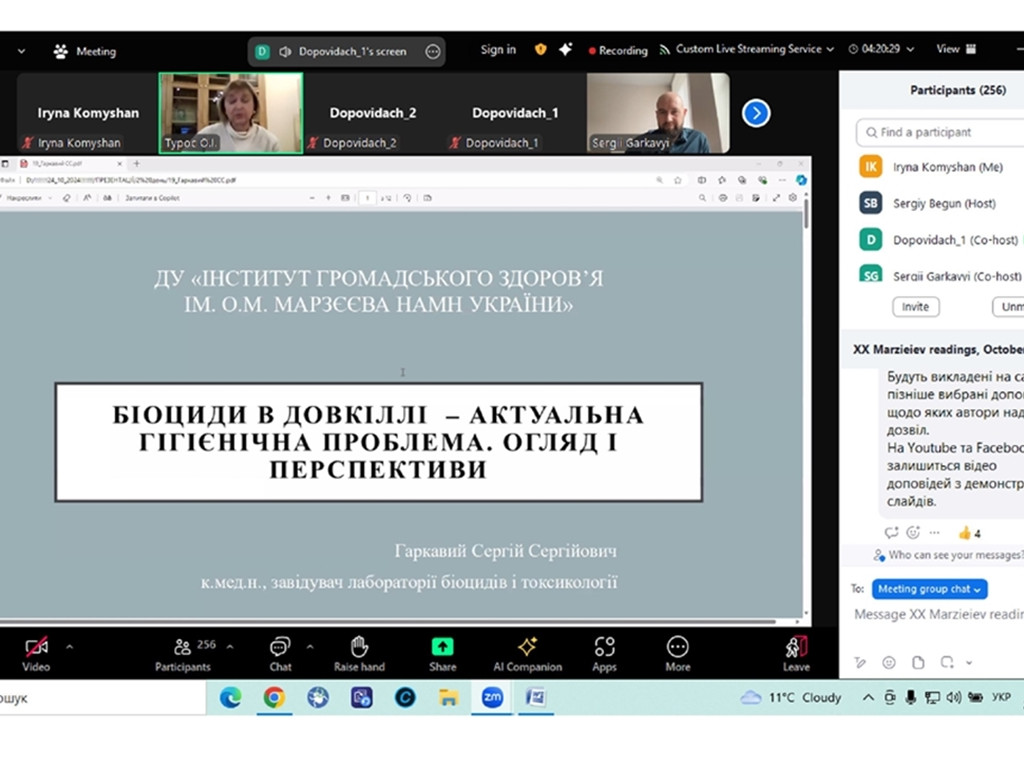Click Who can see your messages link
The height and width of the screenshot is (768, 1024).
[x=955, y=555]
